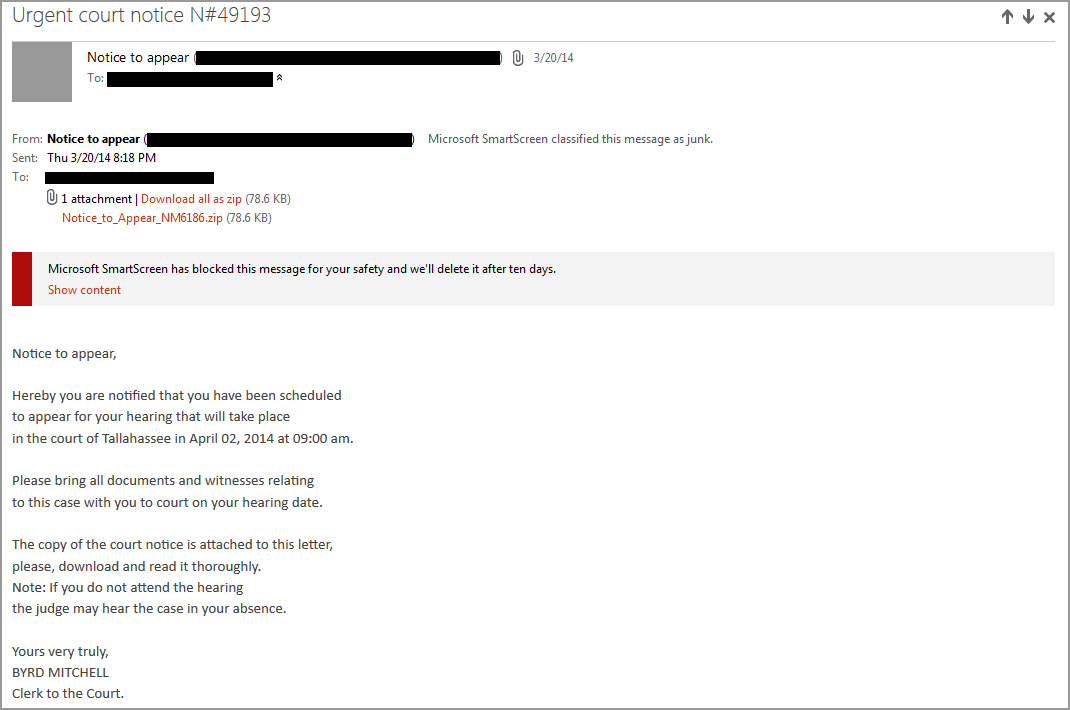Close the open email with X icon

pyautogui.click(x=1050, y=18)
